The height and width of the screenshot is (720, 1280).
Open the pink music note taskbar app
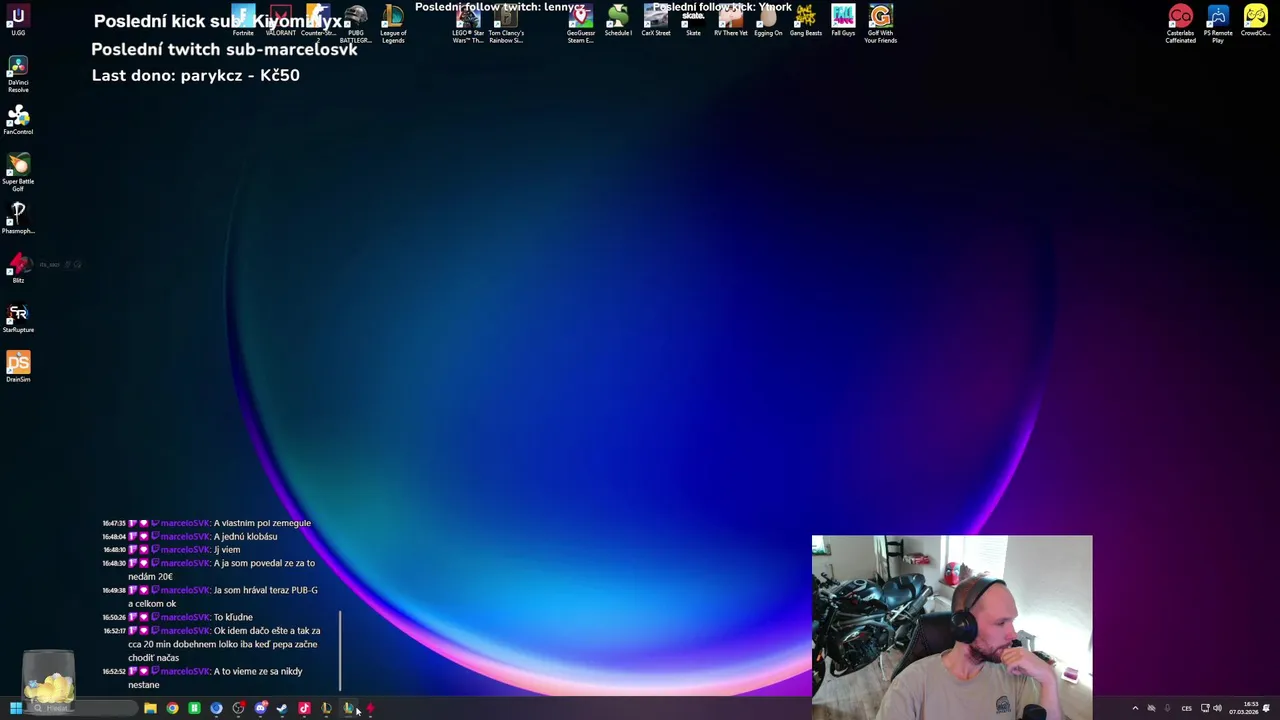click(x=304, y=708)
